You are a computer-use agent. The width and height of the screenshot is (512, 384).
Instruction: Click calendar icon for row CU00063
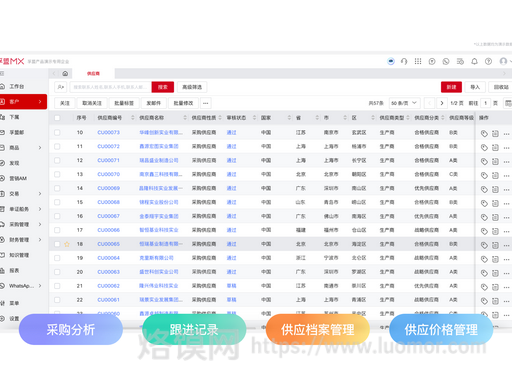point(495,273)
